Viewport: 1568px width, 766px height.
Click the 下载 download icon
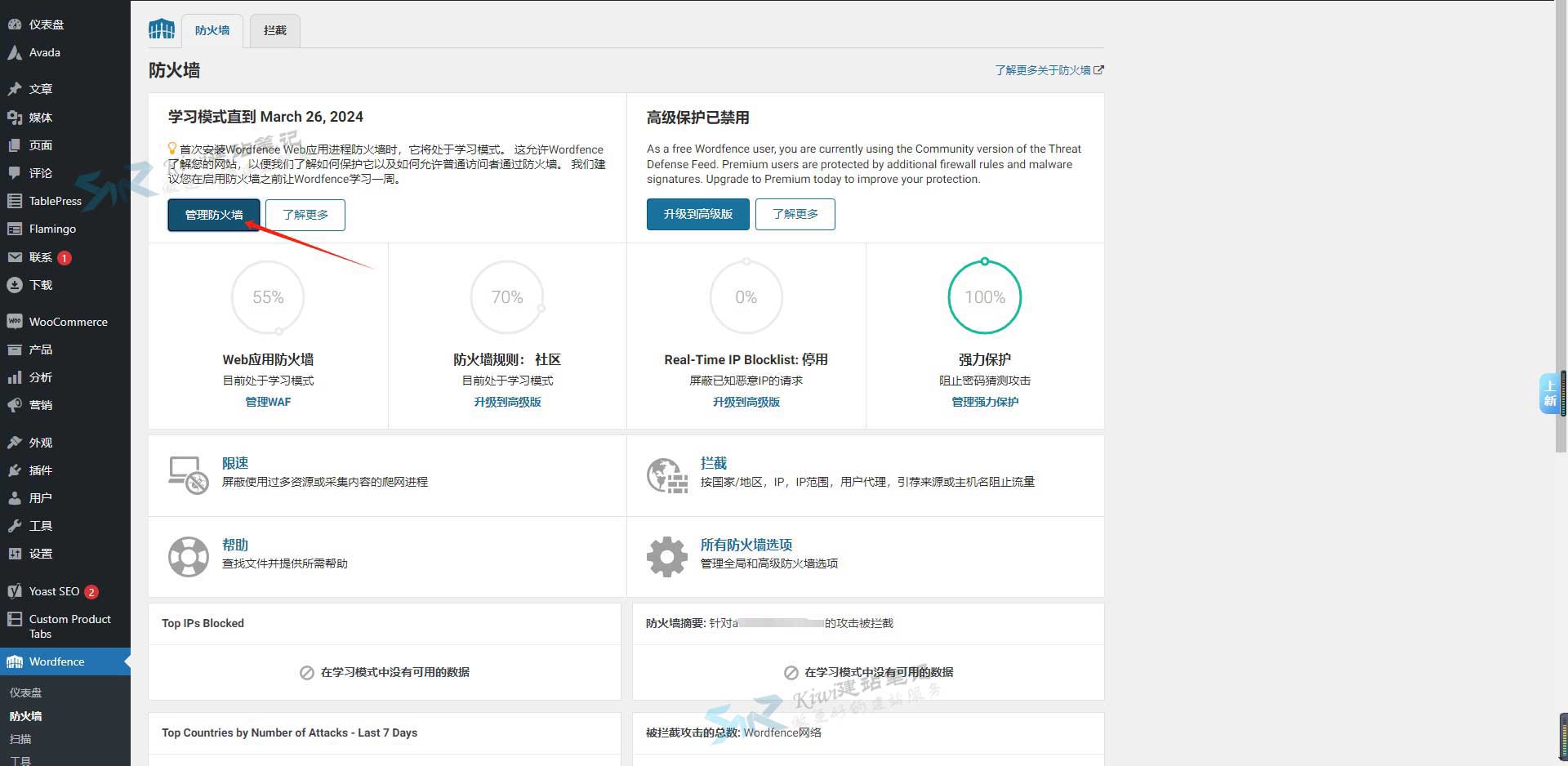15,285
